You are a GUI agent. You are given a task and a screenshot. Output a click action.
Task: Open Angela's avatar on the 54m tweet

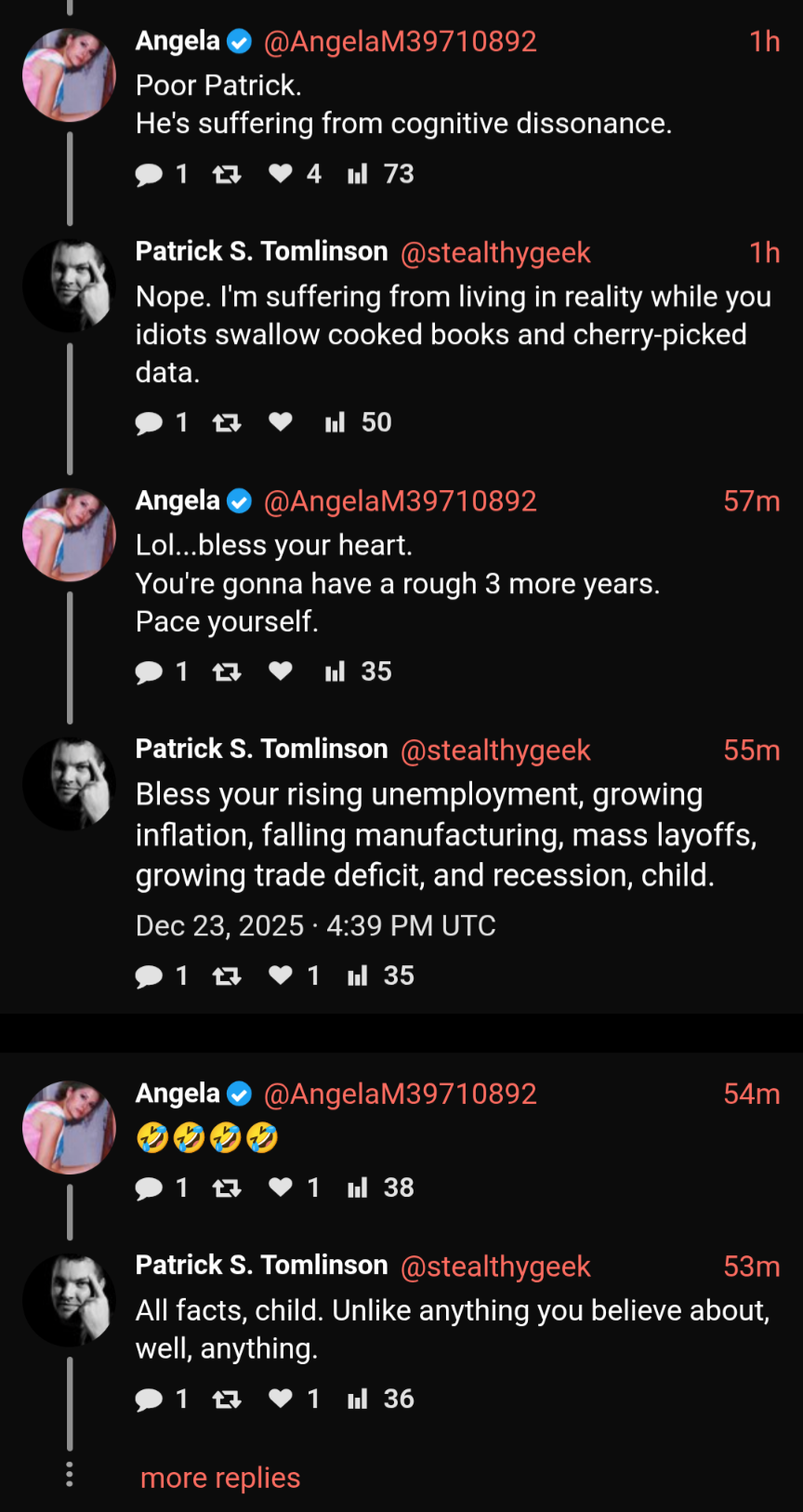(70, 1127)
